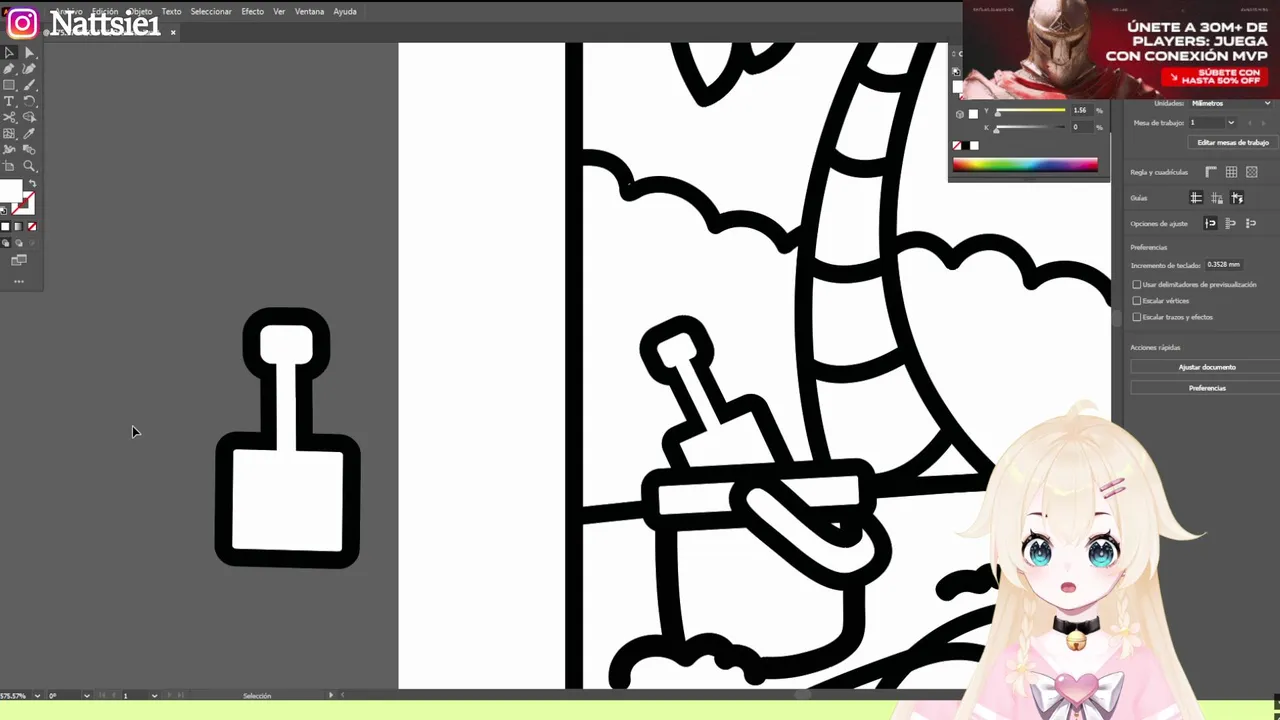Open the Seleccionar menu

click(211, 11)
